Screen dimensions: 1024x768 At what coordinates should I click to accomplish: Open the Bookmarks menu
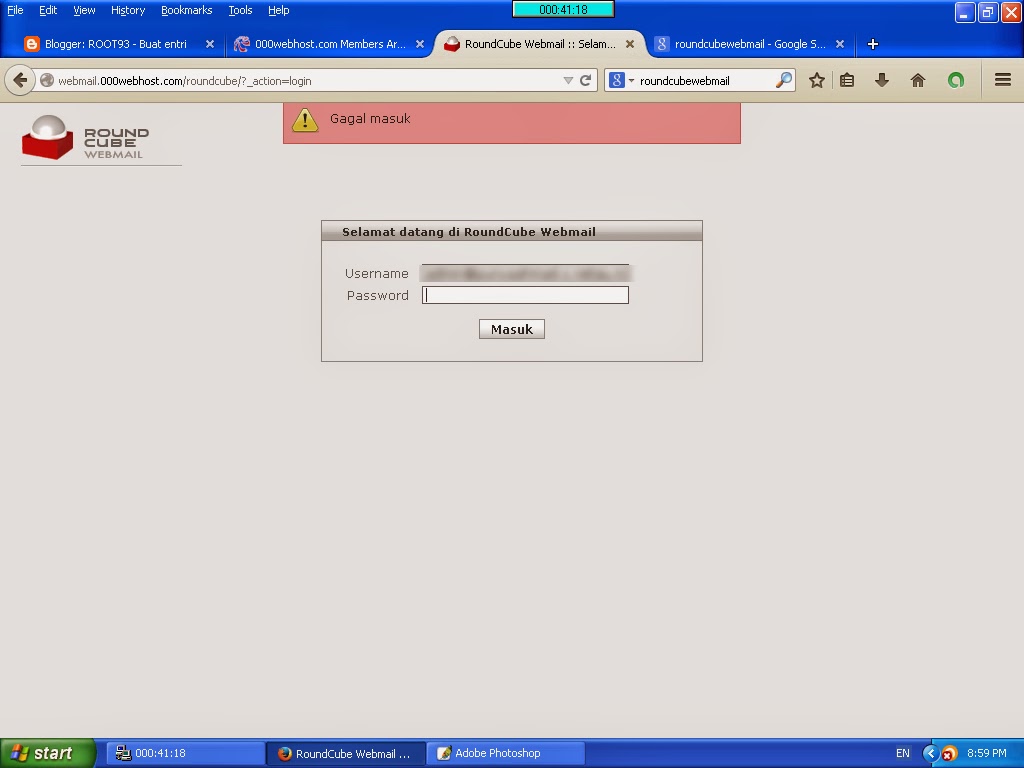(x=187, y=10)
